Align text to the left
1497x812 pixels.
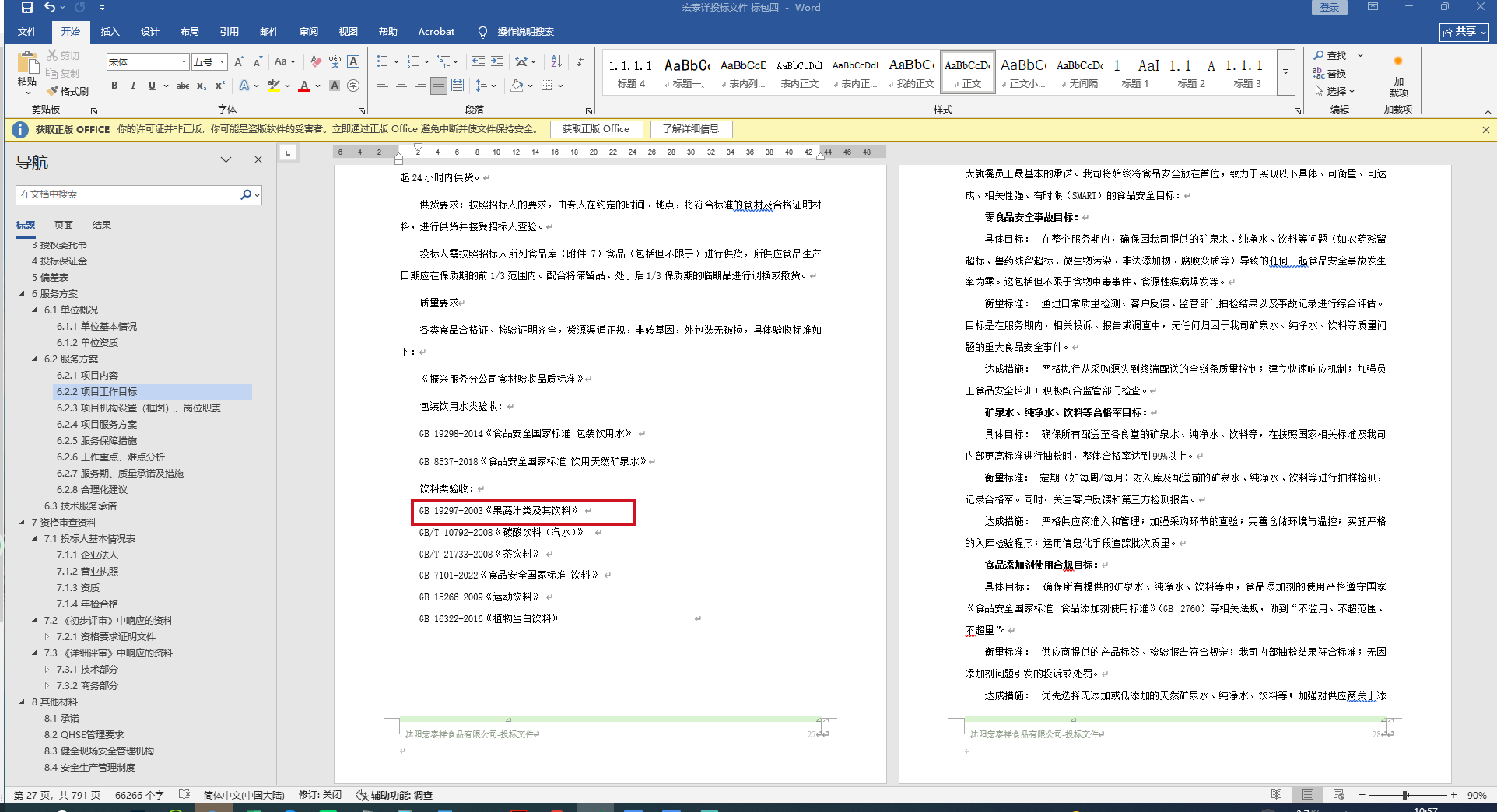(382, 86)
